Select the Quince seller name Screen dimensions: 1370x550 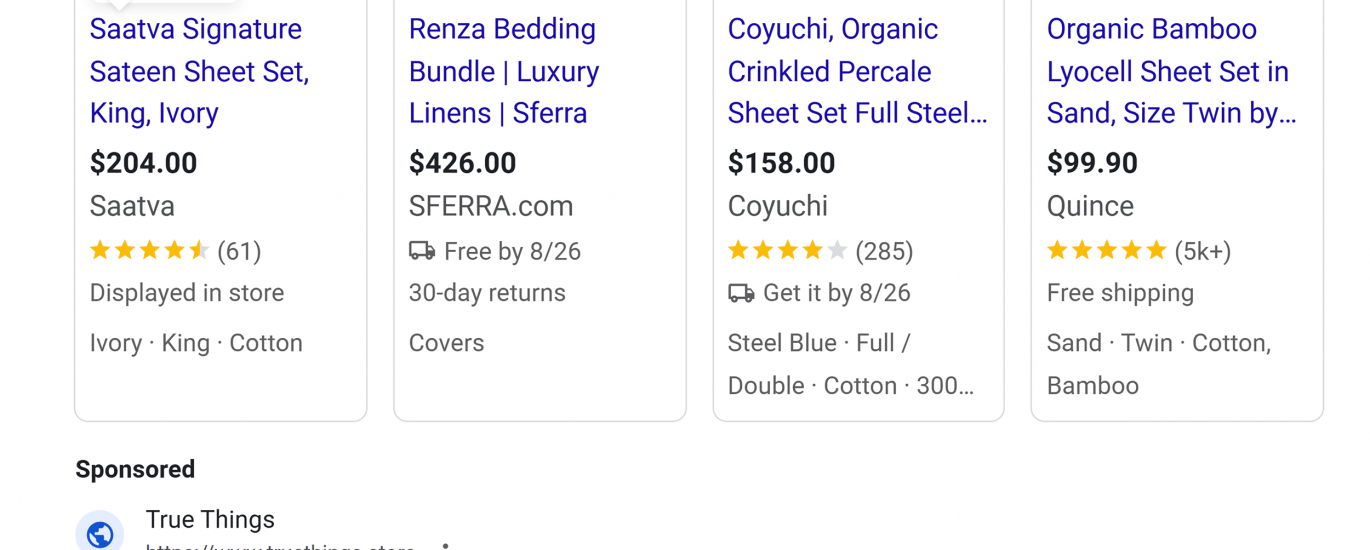pos(1090,206)
